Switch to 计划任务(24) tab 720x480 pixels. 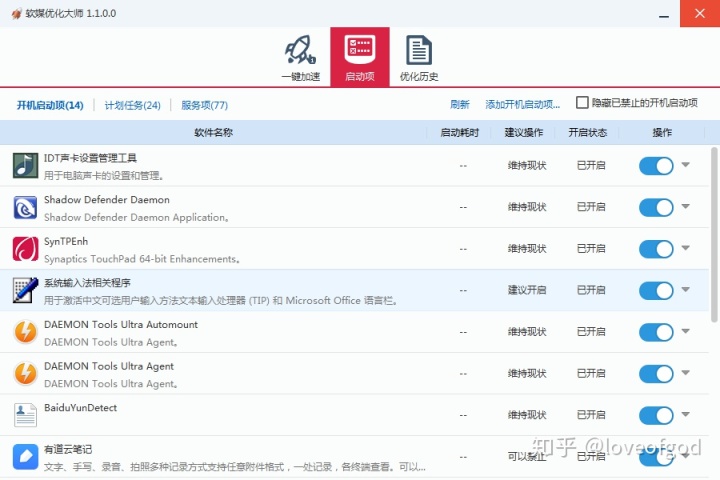(133, 105)
